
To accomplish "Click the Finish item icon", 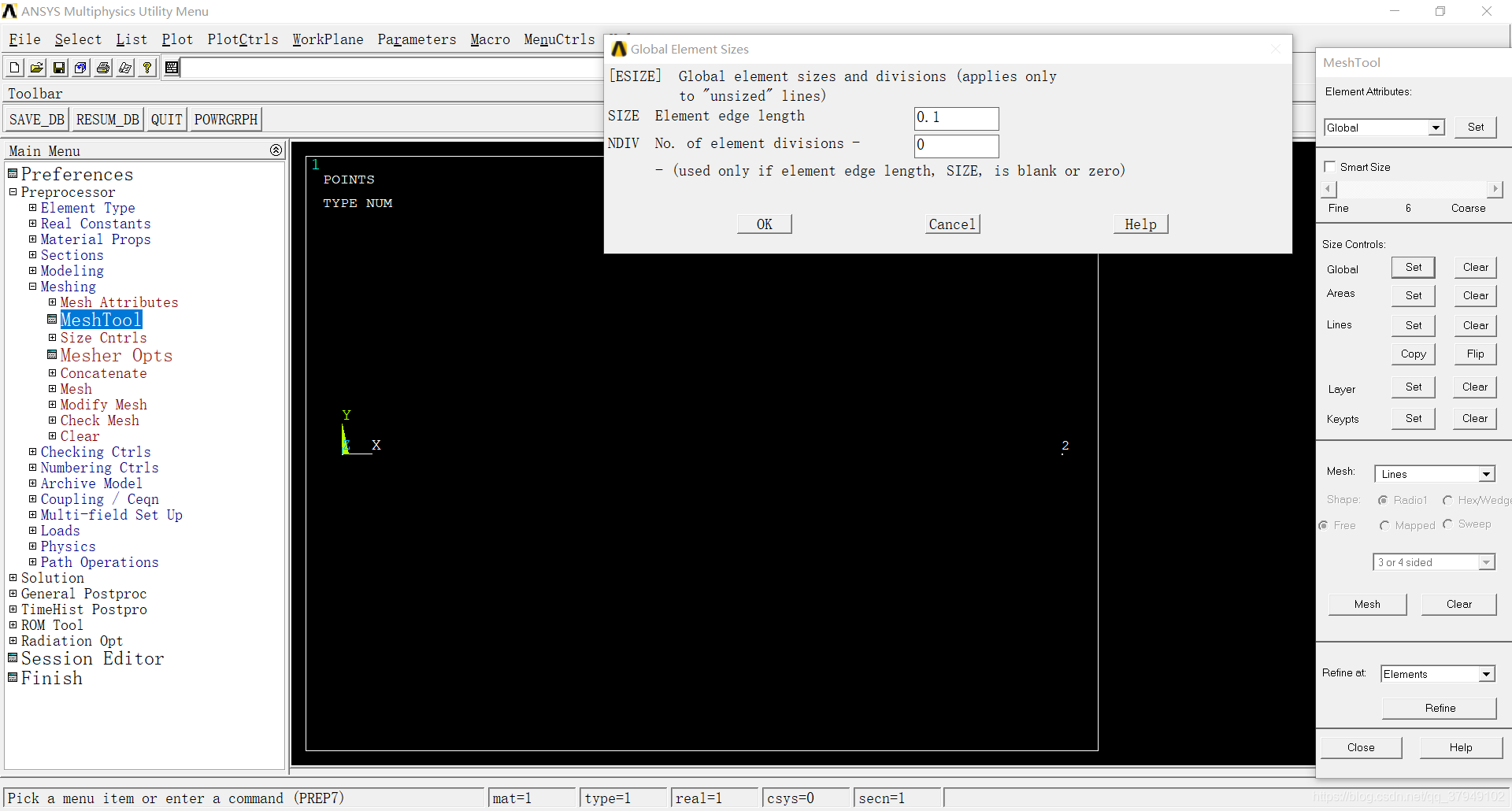I will tap(13, 677).
